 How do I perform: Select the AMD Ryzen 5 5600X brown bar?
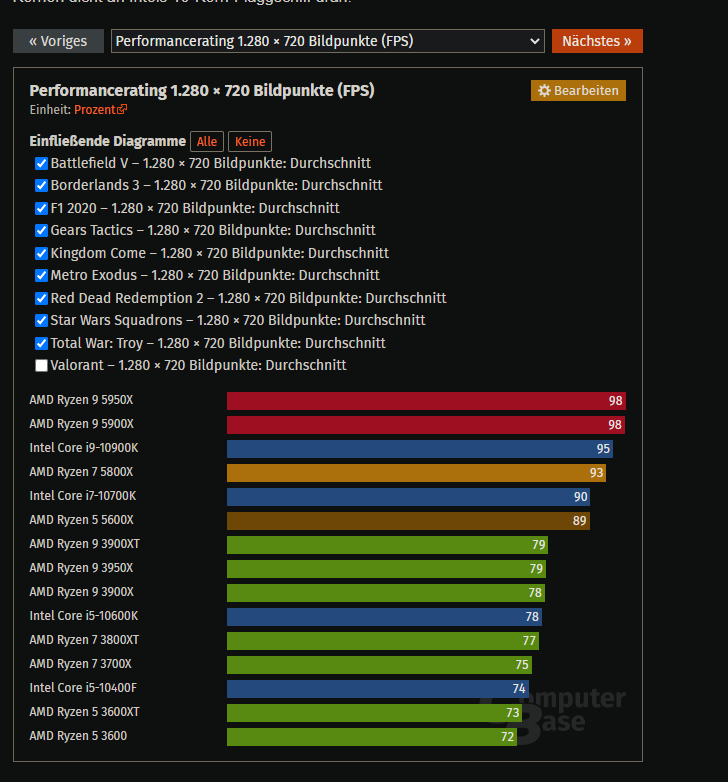408,521
